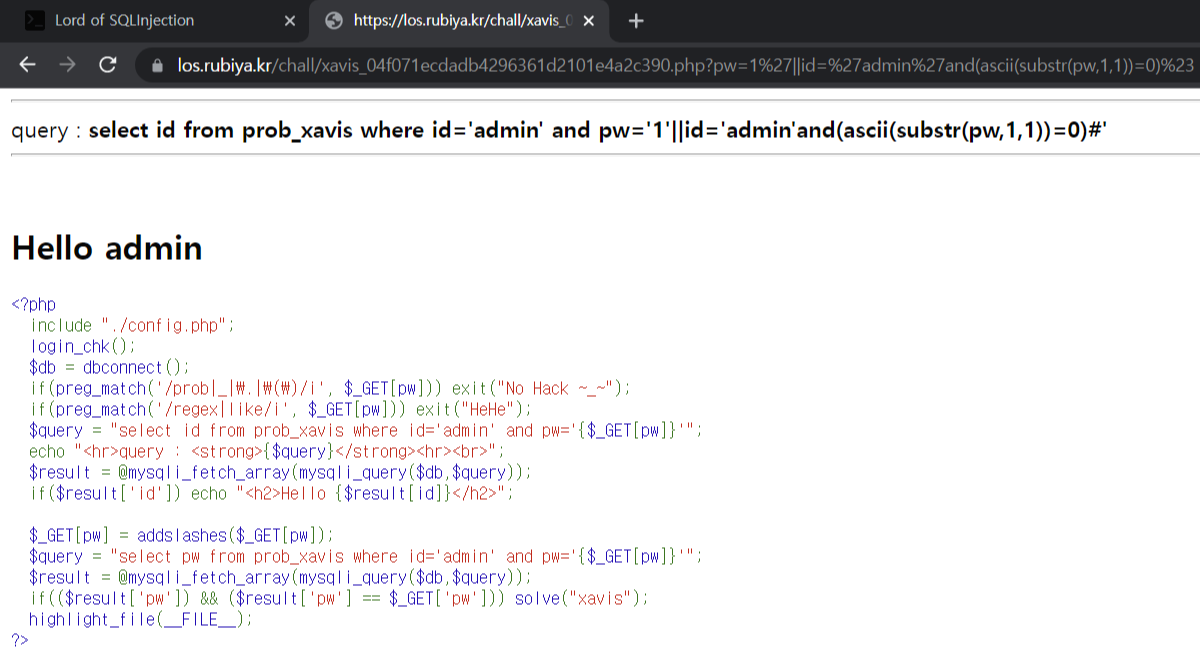The image size is (1200, 653).
Task: Click the "select id from prob_xavis" $query line
Action: click(367, 430)
